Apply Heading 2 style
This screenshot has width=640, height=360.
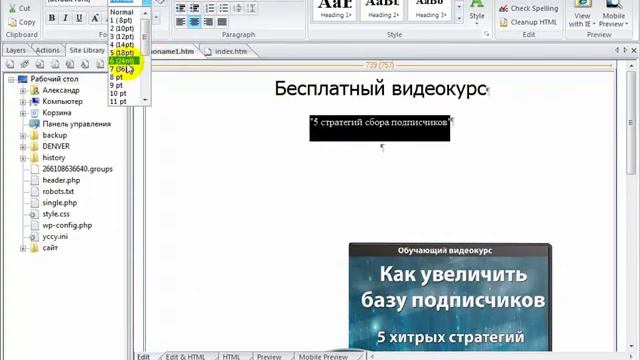pyautogui.click(x=382, y=10)
